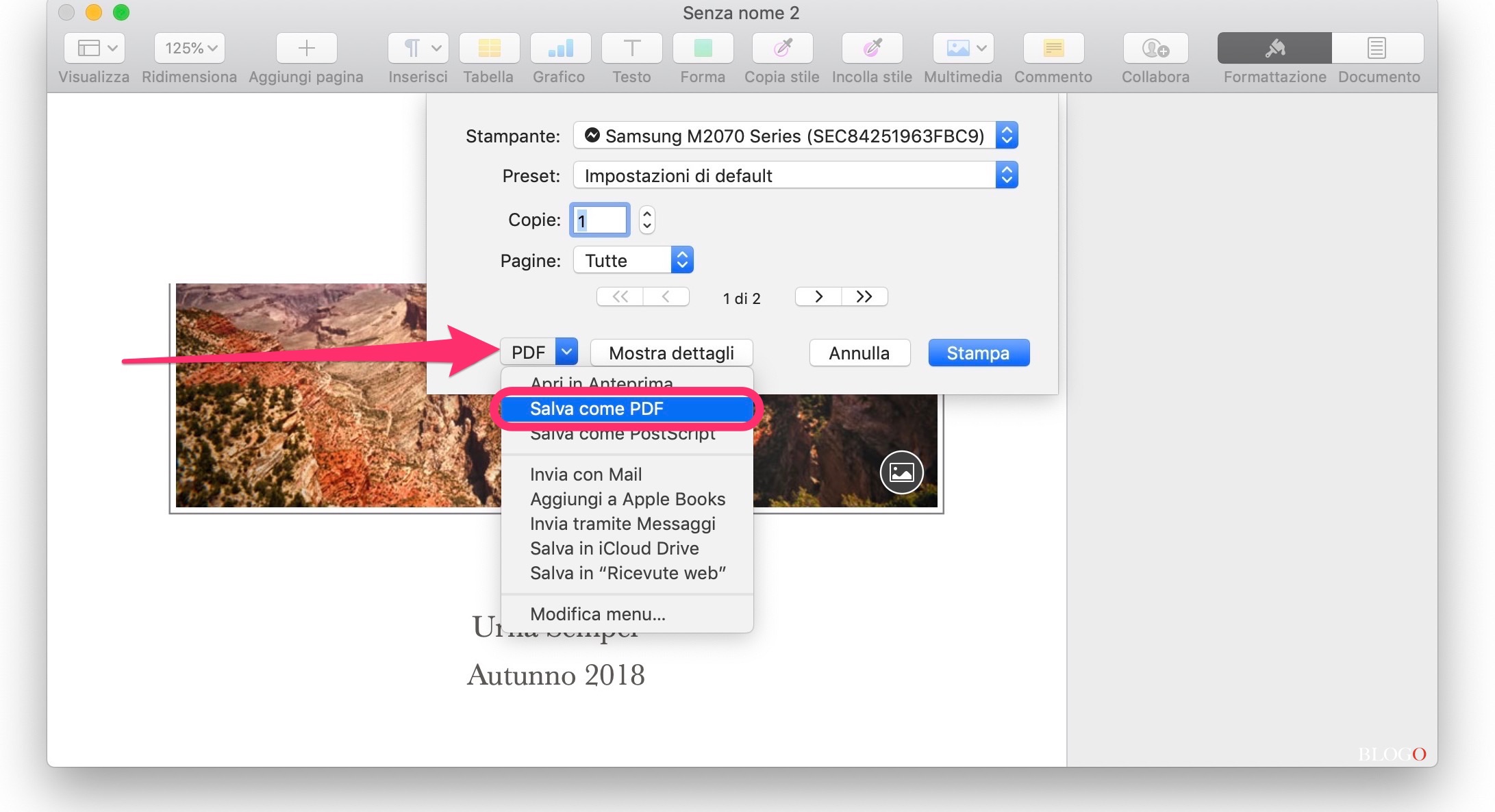Open the Preset dropdown
Screen dimensions: 1495x812
[x=796, y=175]
